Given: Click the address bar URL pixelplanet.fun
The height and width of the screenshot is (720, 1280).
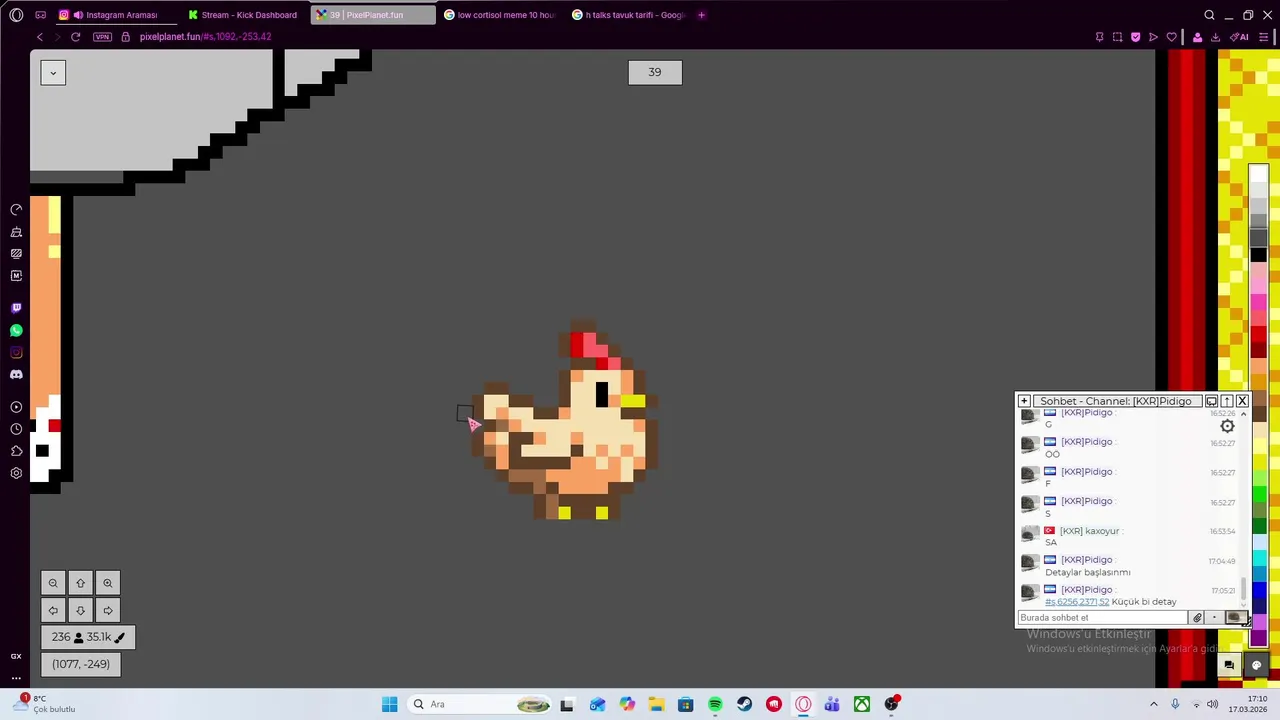Looking at the screenshot, I should coord(205,37).
